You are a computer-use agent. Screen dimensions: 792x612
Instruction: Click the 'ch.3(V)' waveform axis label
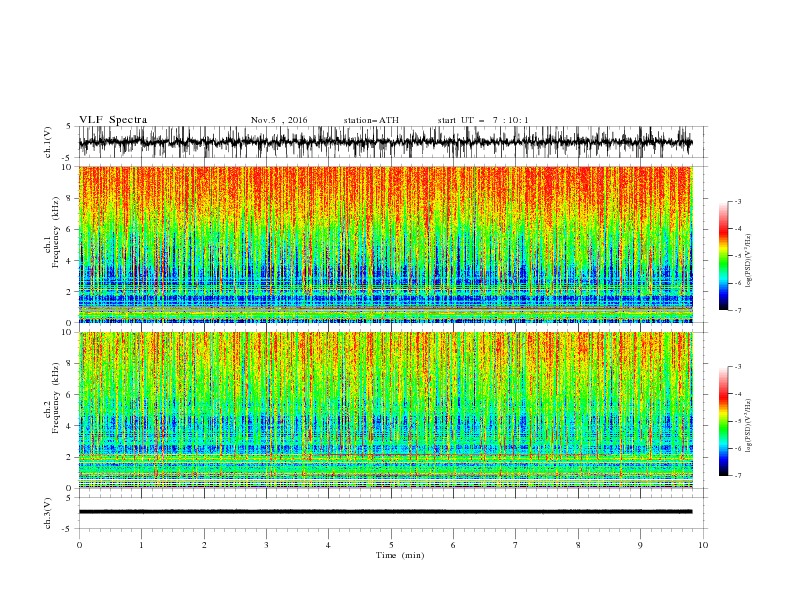tap(48, 513)
